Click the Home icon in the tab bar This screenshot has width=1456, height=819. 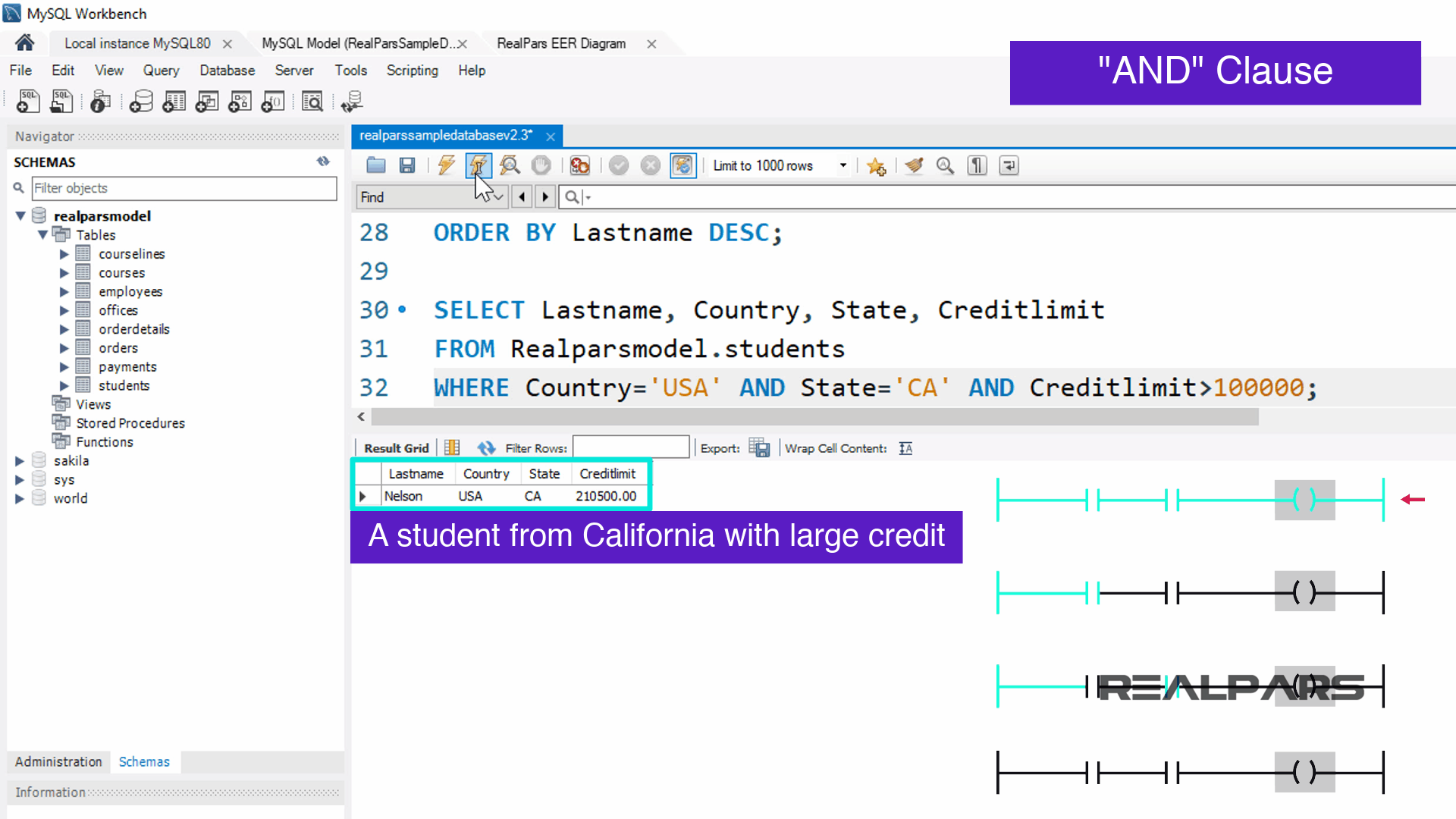(x=24, y=42)
